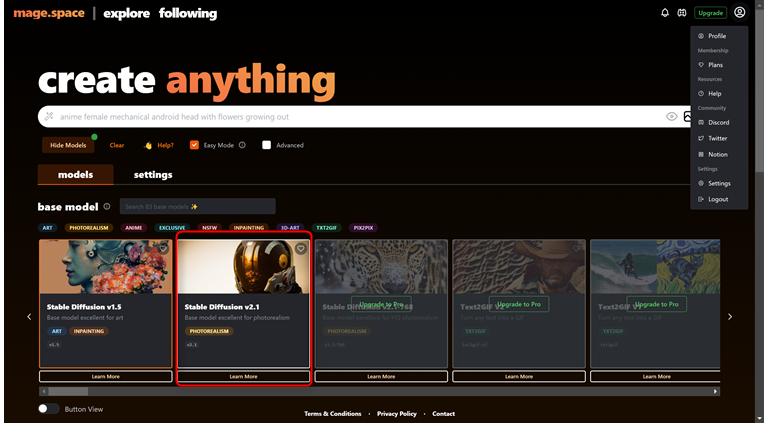Open the notifications bell
768x423 pixels.
coord(665,13)
